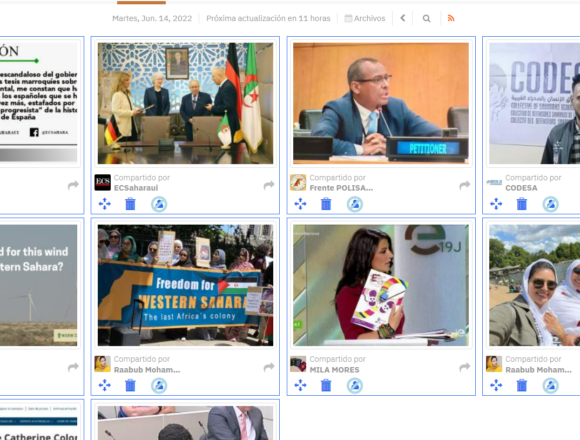Open the orange RSS feed icon

tap(451, 18)
